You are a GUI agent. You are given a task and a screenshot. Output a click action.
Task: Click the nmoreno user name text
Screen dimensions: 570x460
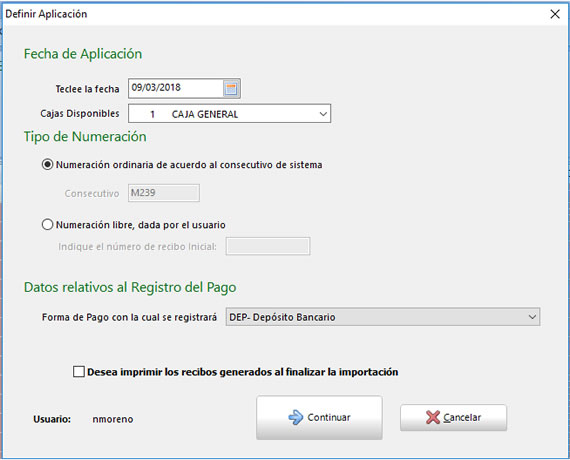(x=113, y=419)
